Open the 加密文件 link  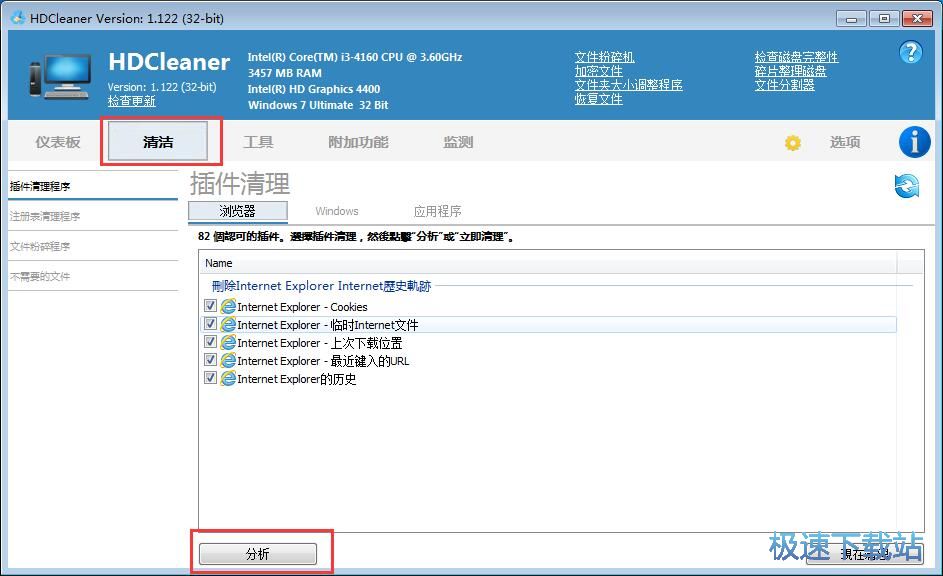point(598,71)
